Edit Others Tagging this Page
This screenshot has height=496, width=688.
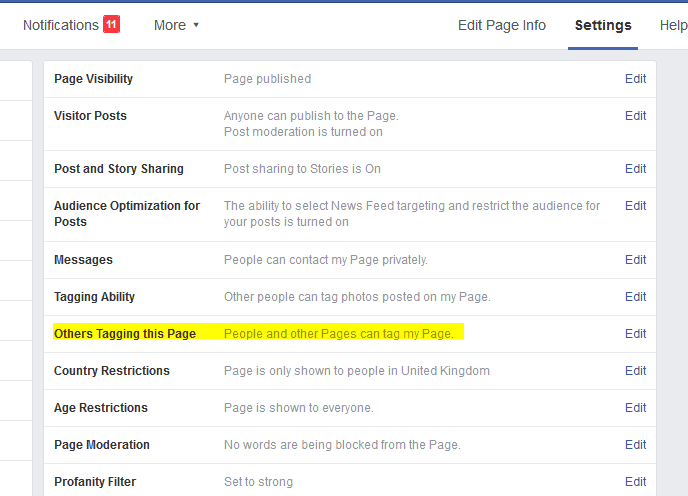click(635, 334)
